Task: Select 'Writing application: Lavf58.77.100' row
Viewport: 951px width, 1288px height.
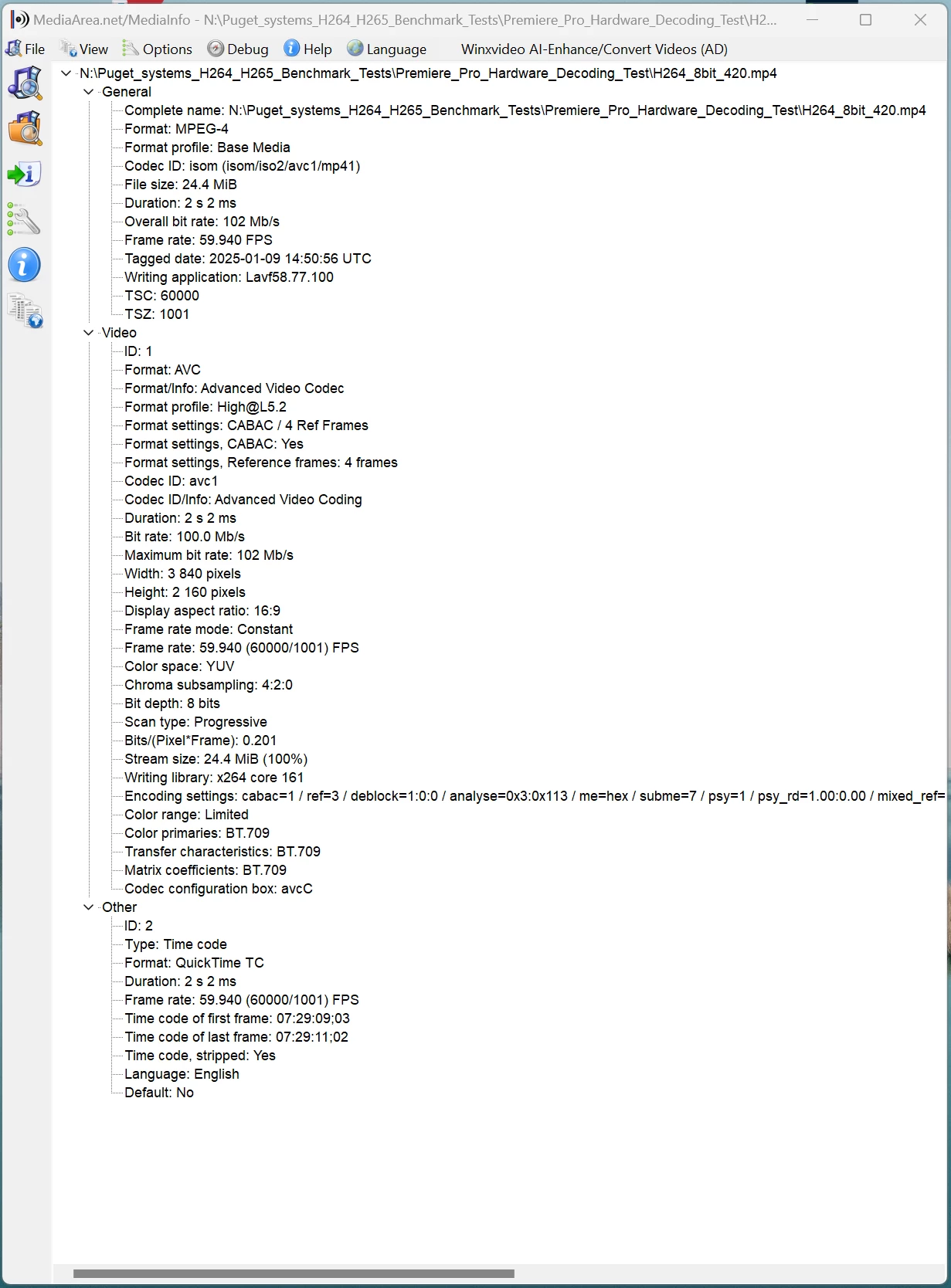Action: pyautogui.click(x=229, y=277)
